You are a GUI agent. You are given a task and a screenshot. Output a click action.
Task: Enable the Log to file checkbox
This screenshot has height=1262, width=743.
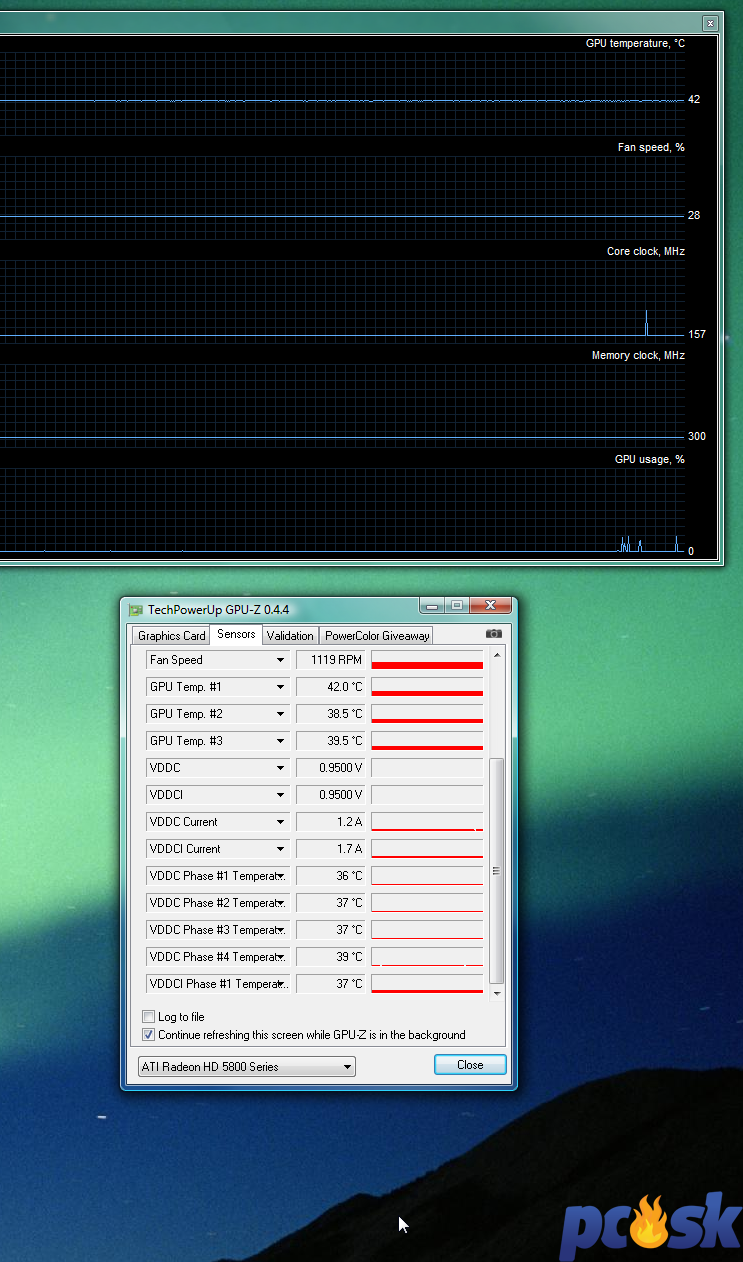[149, 1017]
